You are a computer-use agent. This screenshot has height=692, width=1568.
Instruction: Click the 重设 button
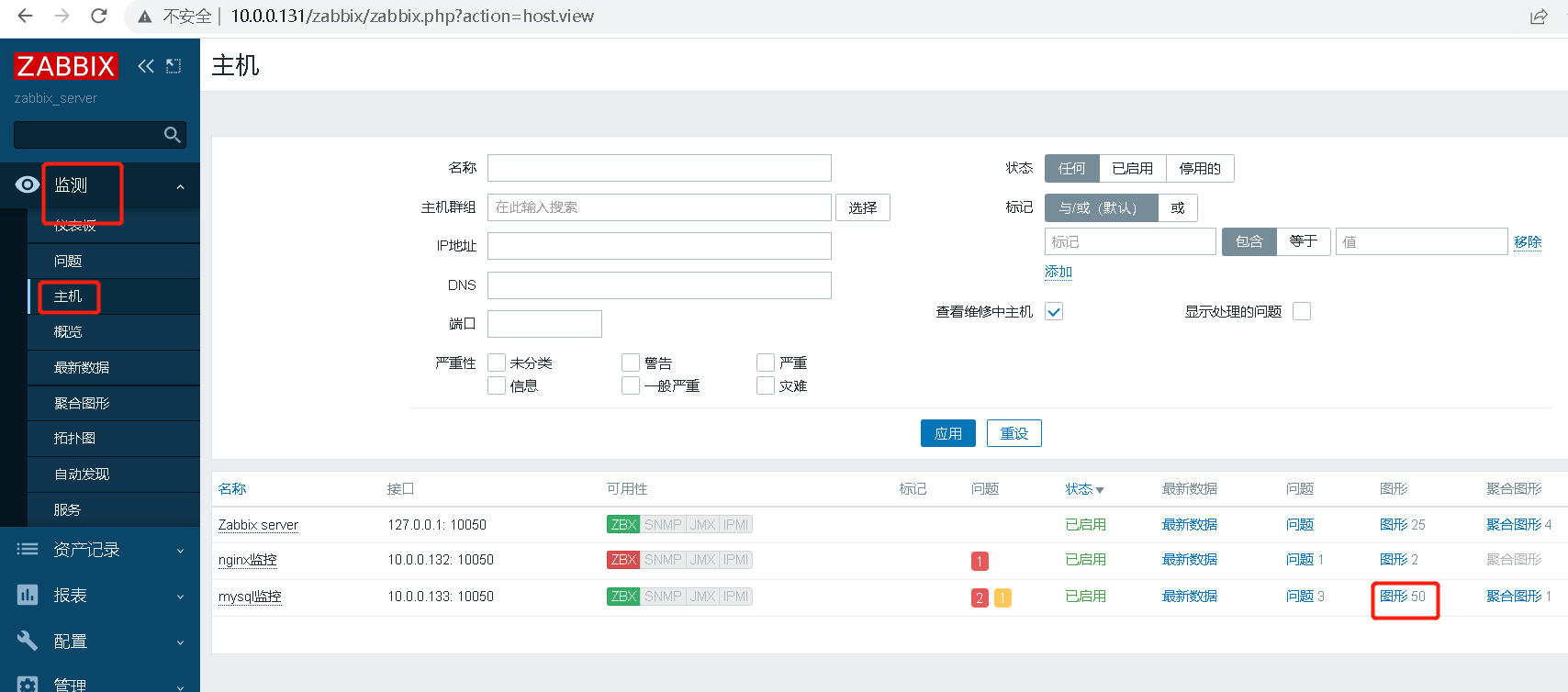point(1014,433)
